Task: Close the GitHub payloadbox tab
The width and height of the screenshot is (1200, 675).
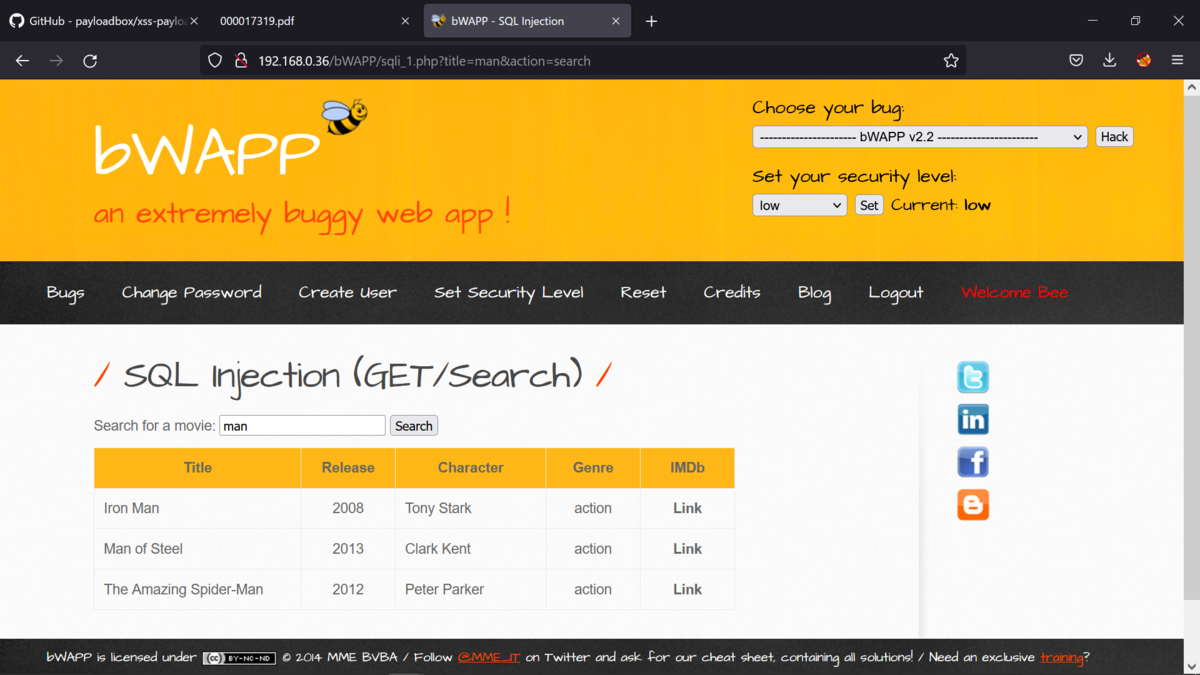Action: pos(194,21)
